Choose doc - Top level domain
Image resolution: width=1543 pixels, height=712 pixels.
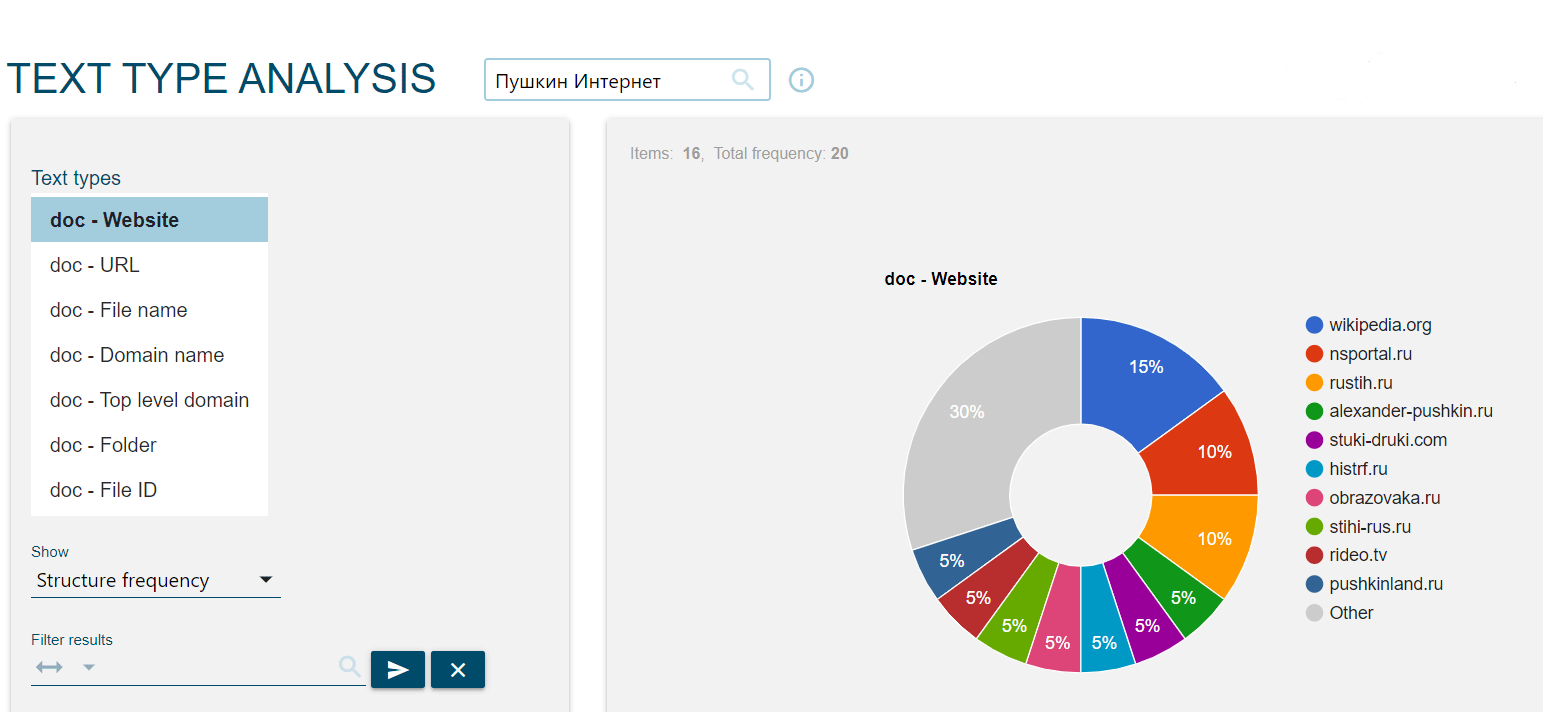click(149, 400)
